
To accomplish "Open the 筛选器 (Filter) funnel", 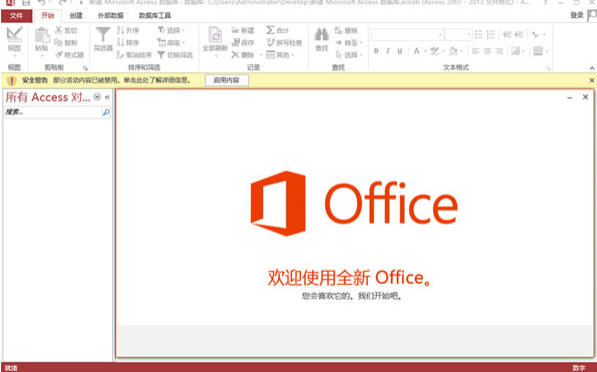I will (x=103, y=39).
